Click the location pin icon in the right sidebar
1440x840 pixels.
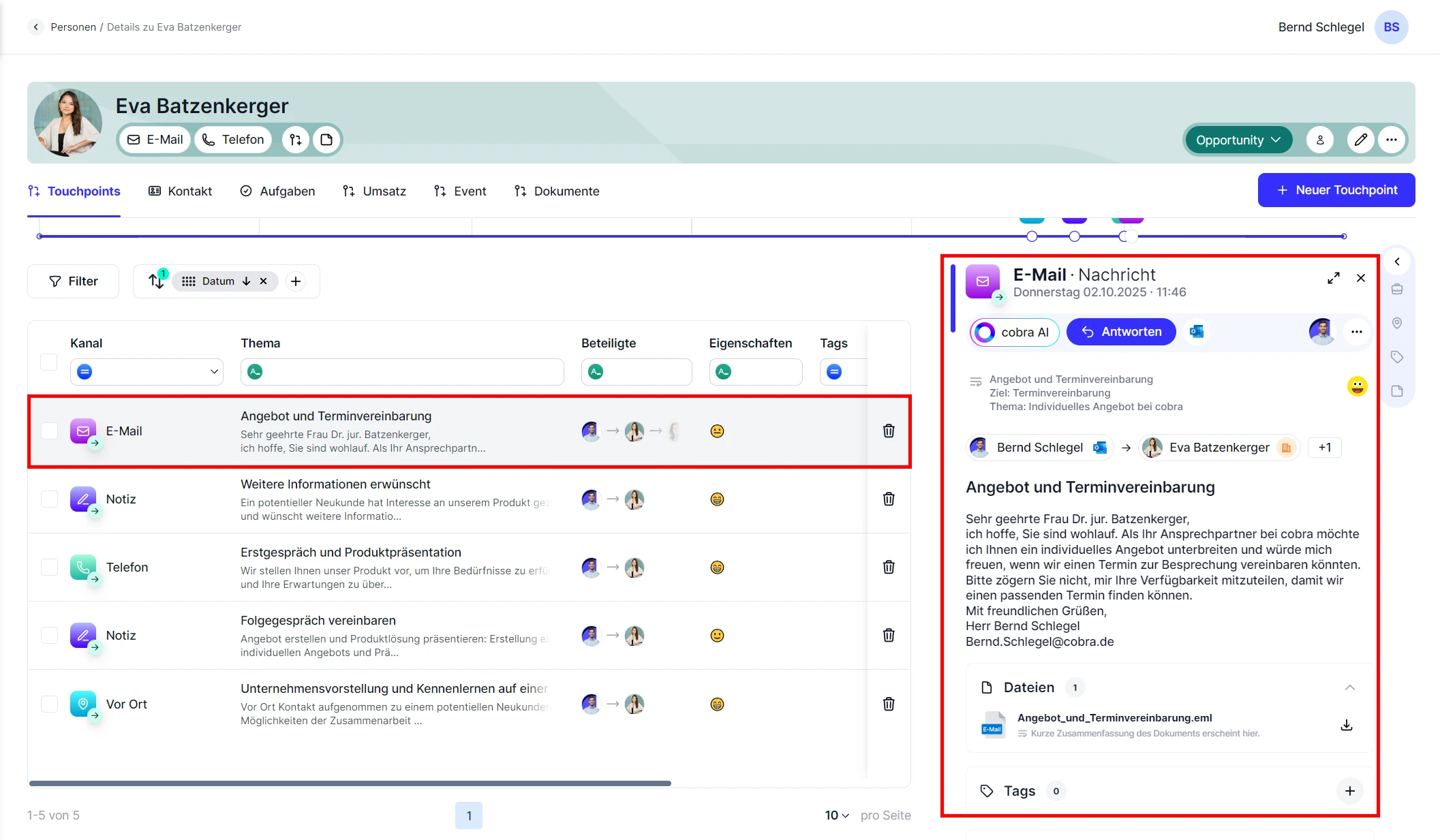(1397, 323)
